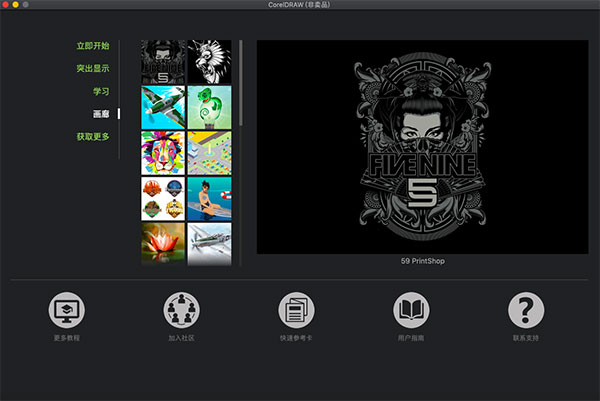Screen dimensions: 600x401
Task: Click the 加入社区 label
Action: (181, 338)
